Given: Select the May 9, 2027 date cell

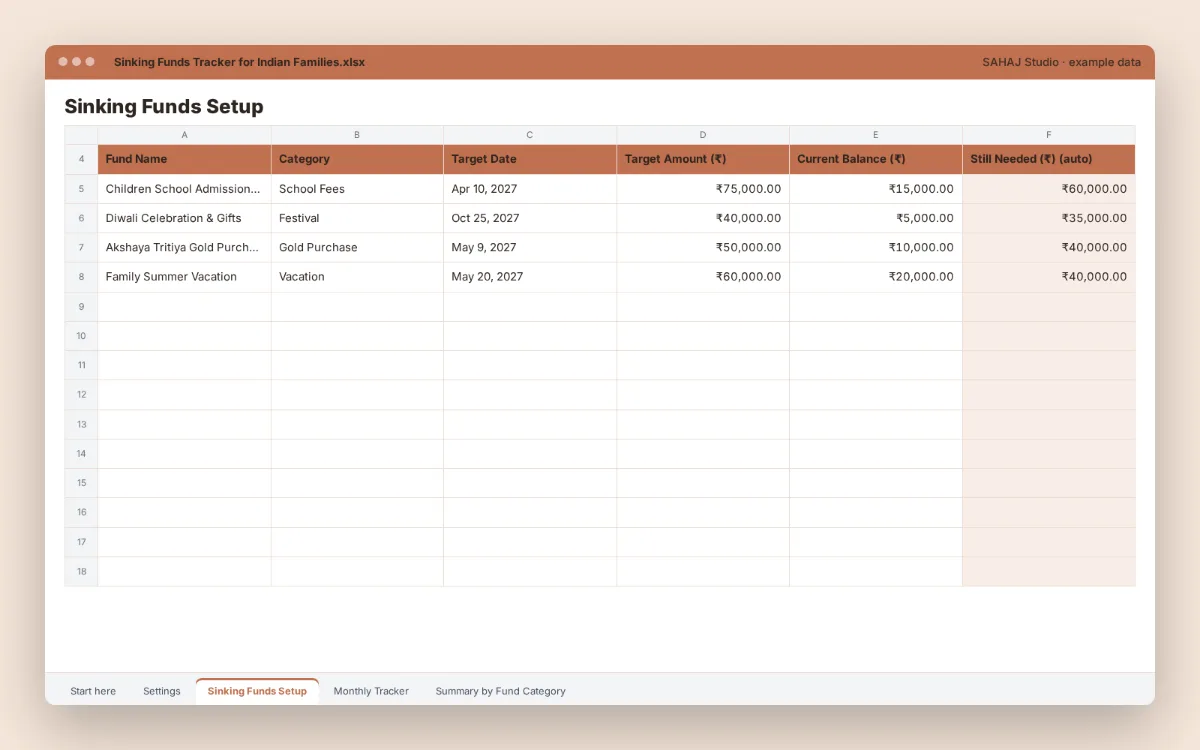Looking at the screenshot, I should 530,248.
